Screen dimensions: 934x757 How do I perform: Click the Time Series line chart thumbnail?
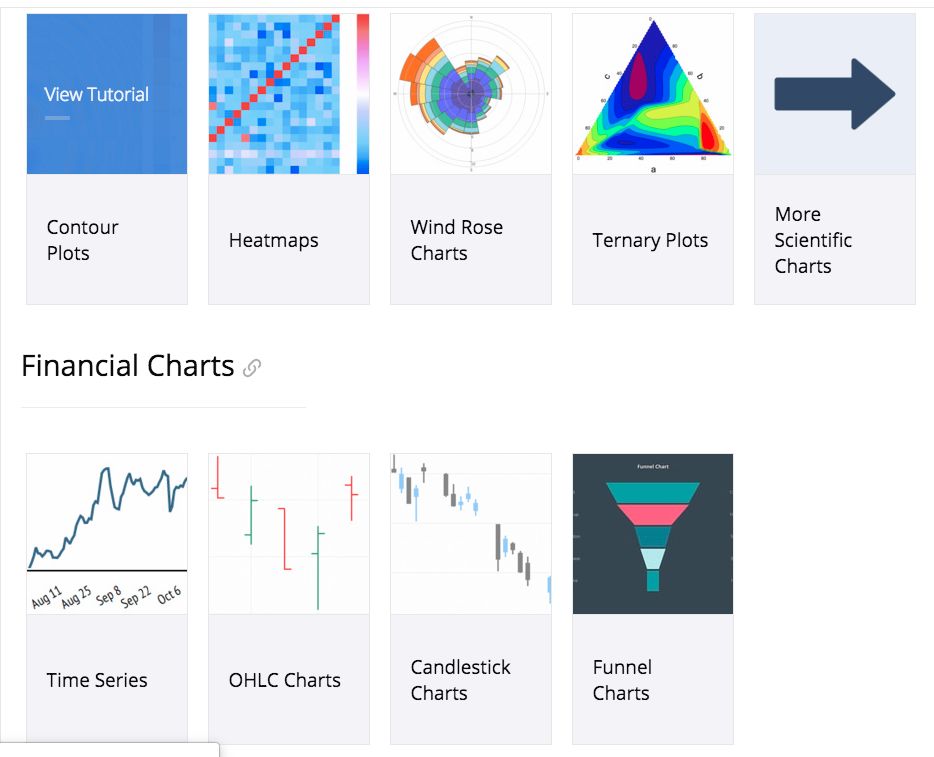(x=107, y=534)
